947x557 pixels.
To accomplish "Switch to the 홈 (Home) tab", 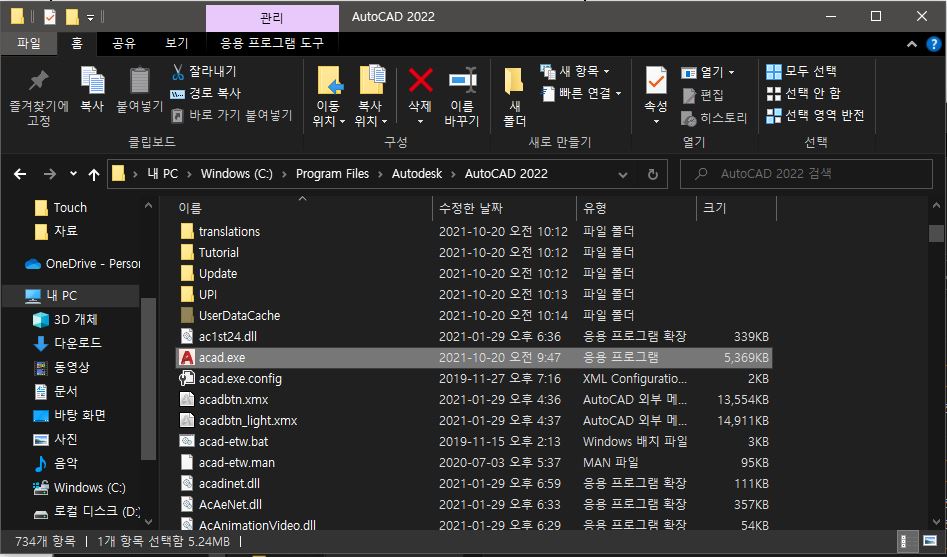I will tap(77, 43).
